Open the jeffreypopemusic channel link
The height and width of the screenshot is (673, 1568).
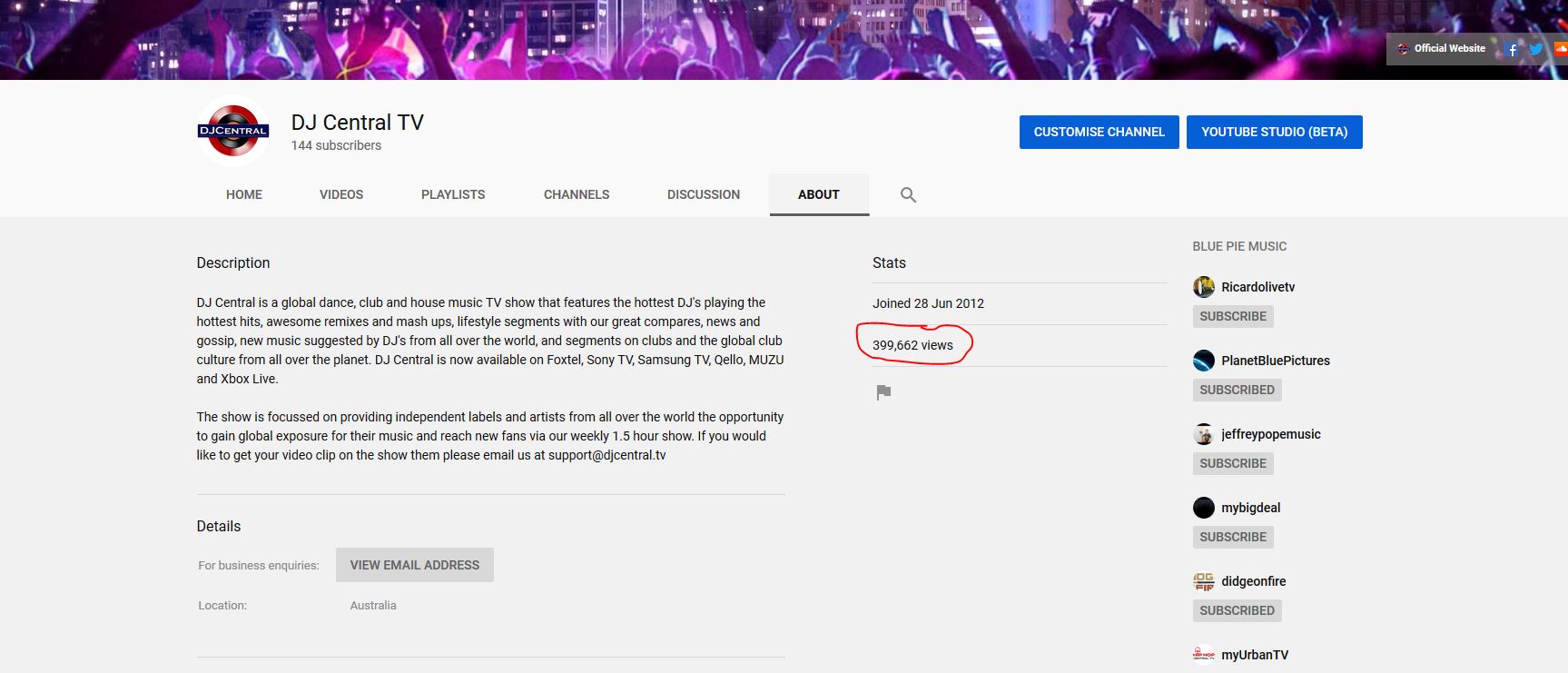1271,434
